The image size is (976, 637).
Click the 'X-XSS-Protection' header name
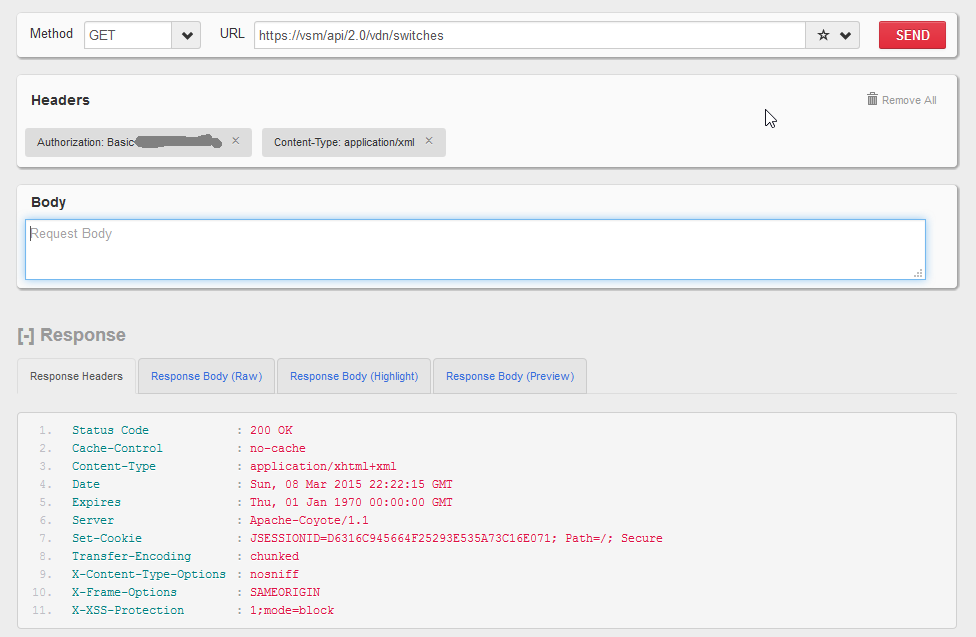pyautogui.click(x=128, y=611)
